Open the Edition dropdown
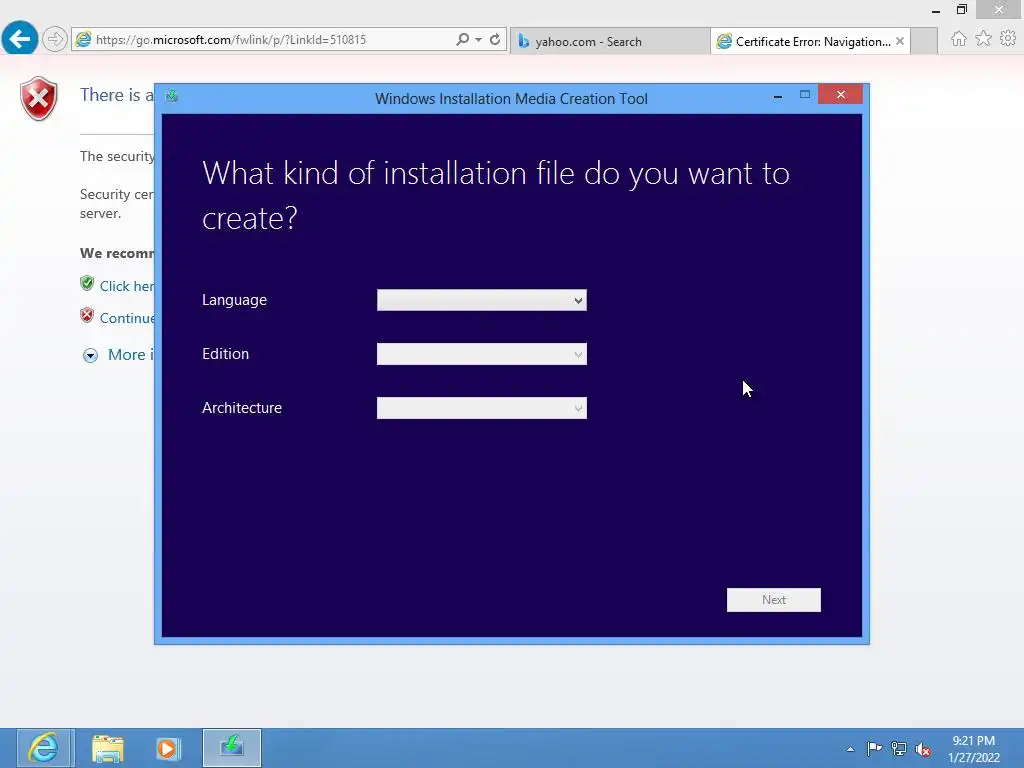The image size is (1024, 768). click(481, 354)
